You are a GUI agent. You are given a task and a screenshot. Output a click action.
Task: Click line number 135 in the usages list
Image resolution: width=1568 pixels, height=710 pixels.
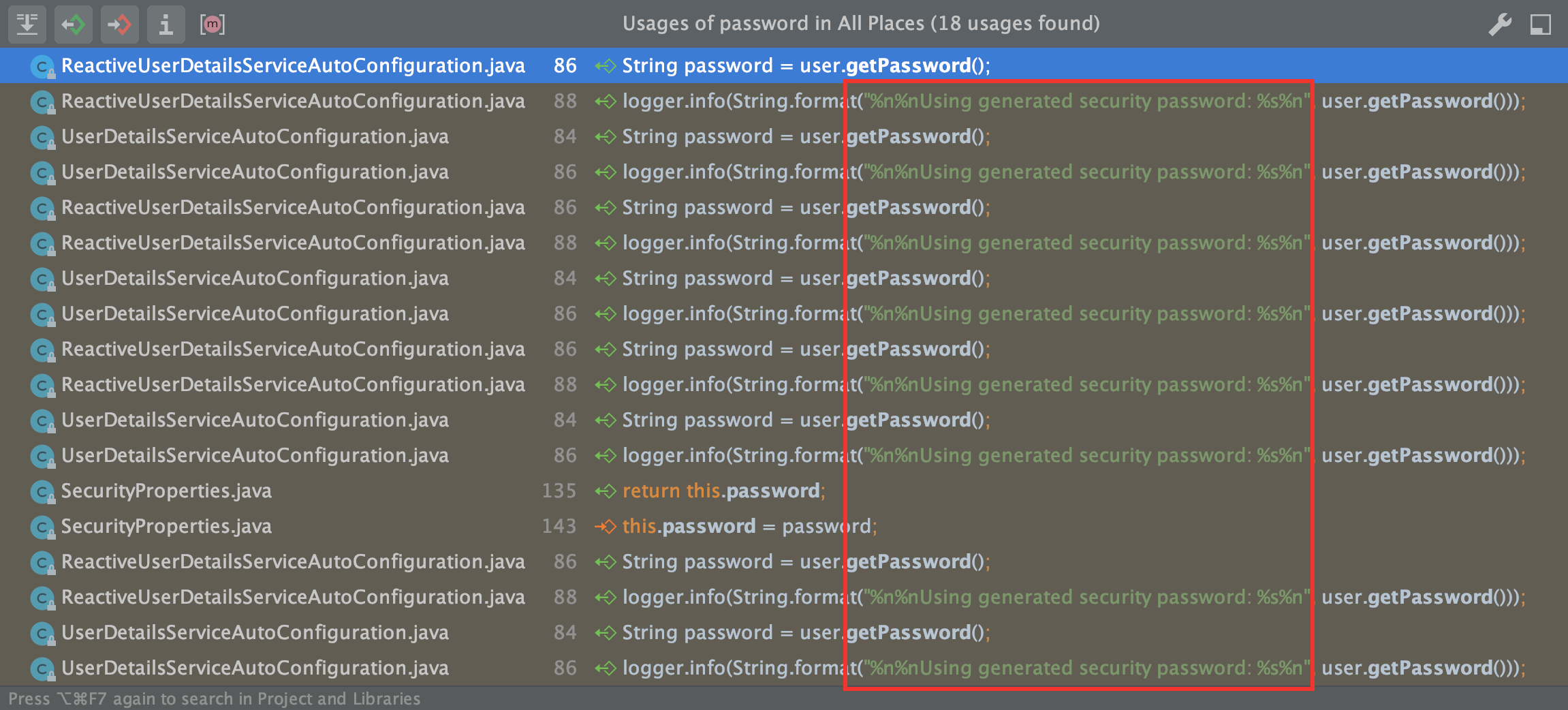[559, 491]
